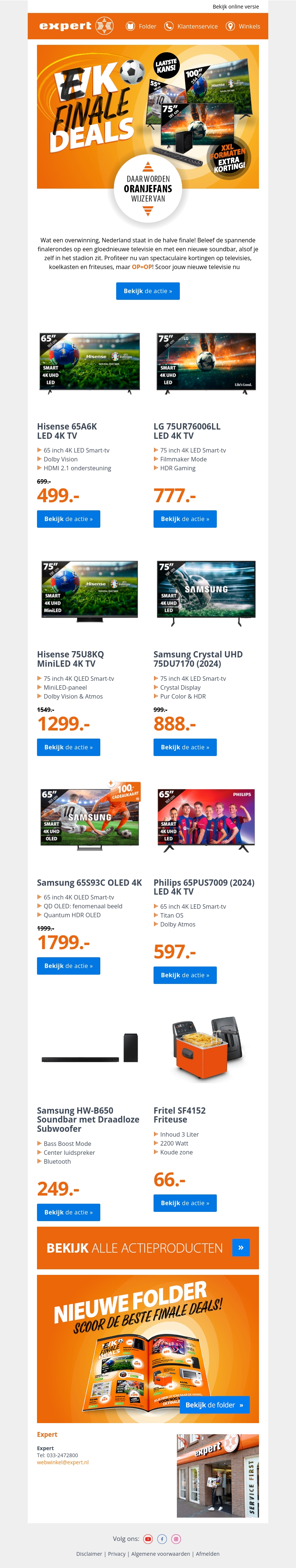
Task: Click the webwinkel@expert.nl email link
Action: [63, 1462]
